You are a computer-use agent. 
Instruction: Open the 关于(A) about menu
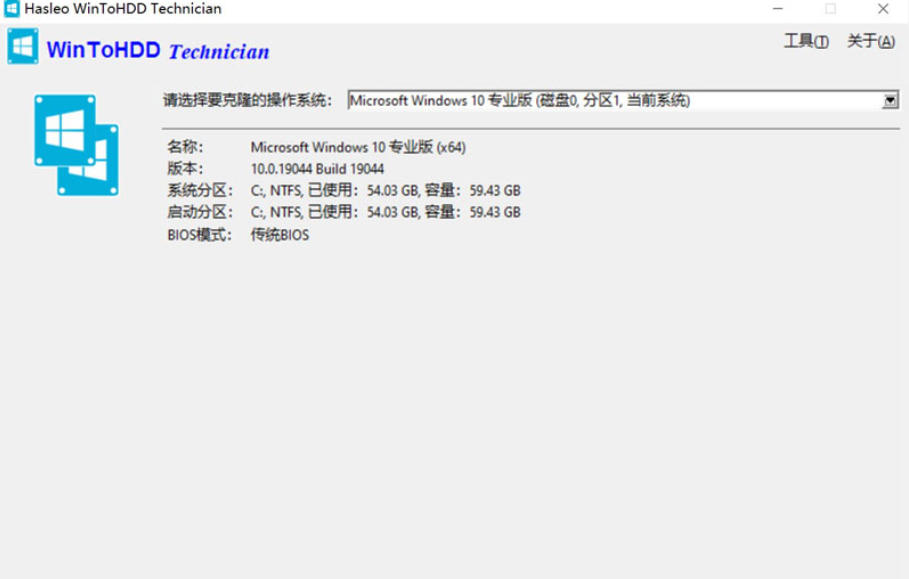click(x=871, y=41)
